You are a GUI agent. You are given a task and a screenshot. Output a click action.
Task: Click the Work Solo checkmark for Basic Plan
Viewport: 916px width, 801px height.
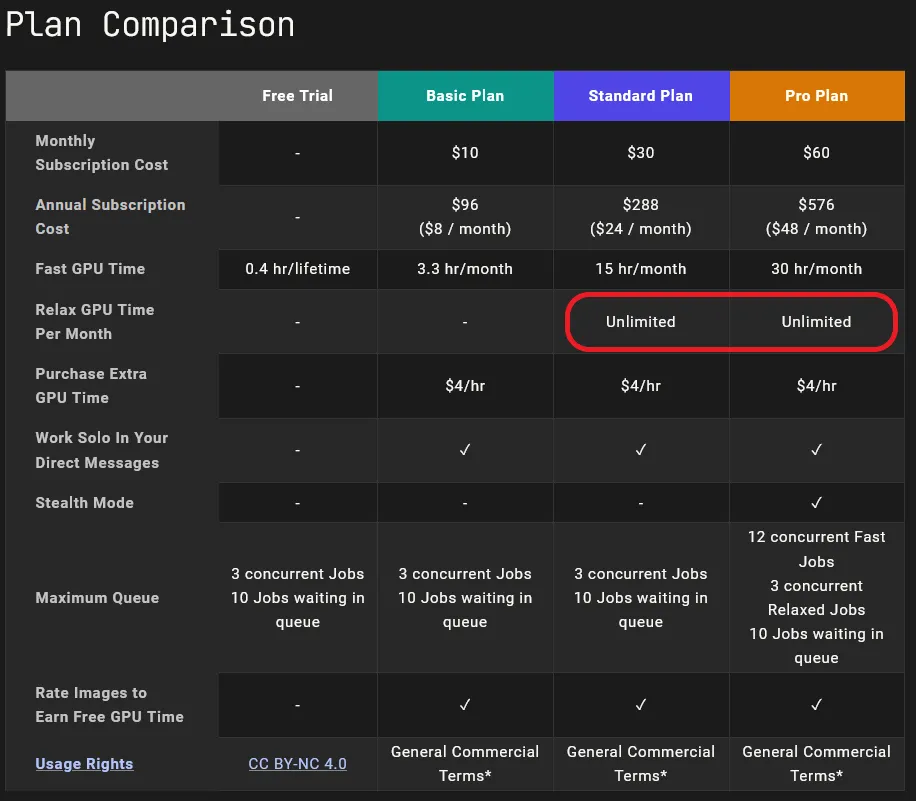[465, 450]
